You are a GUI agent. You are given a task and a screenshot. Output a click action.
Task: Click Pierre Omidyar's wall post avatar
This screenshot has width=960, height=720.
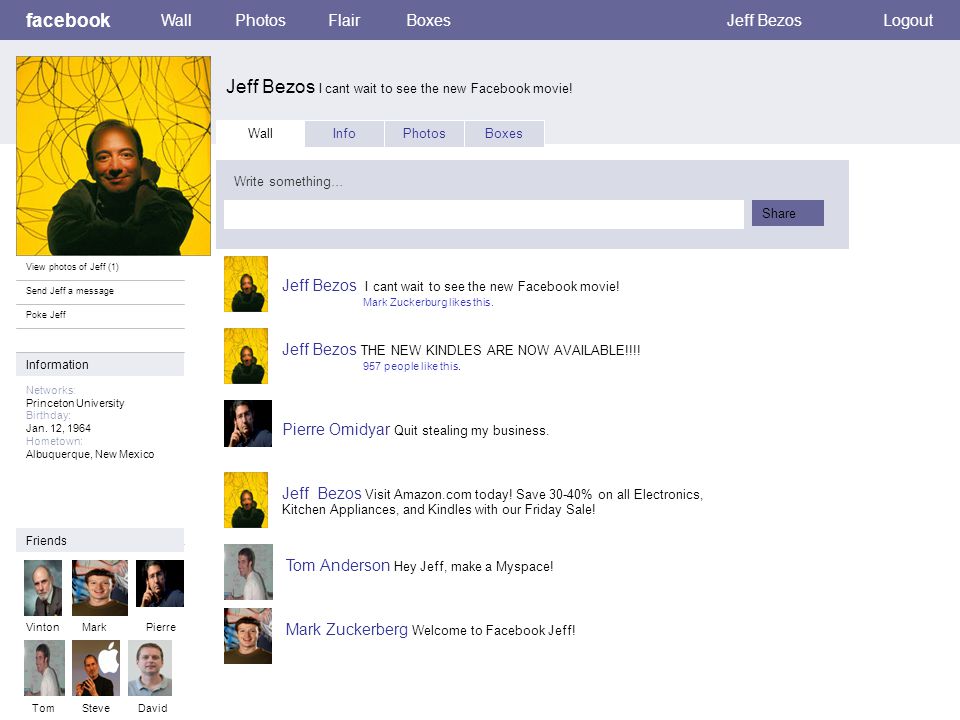(x=248, y=424)
